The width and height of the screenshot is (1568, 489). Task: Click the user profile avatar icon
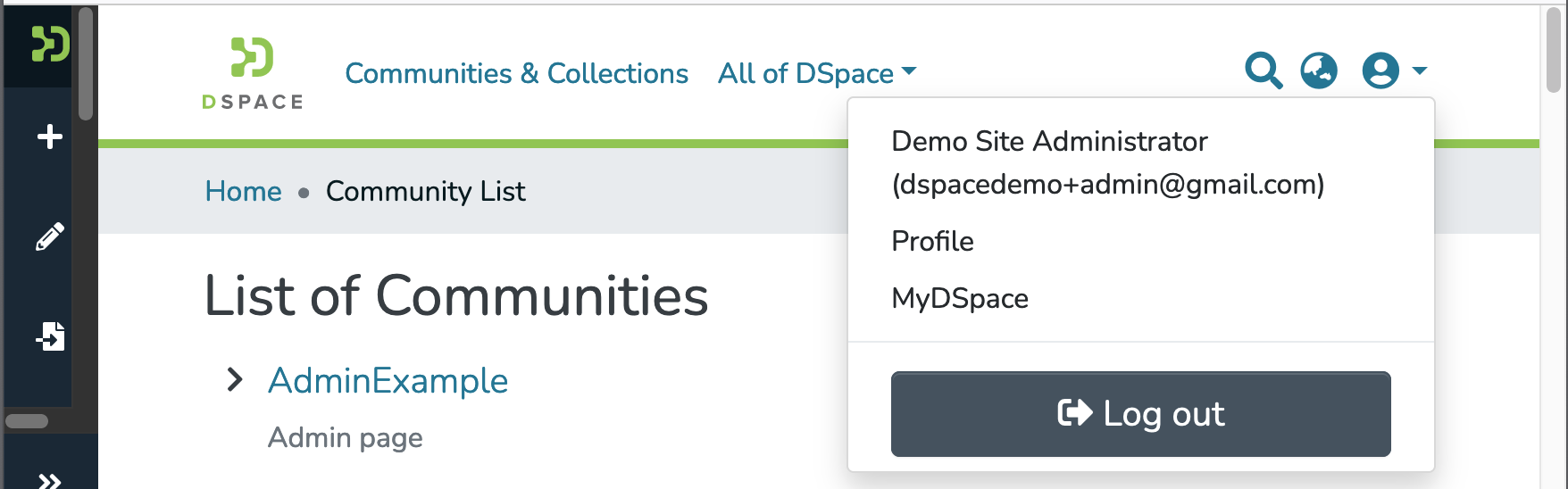pyautogui.click(x=1380, y=70)
